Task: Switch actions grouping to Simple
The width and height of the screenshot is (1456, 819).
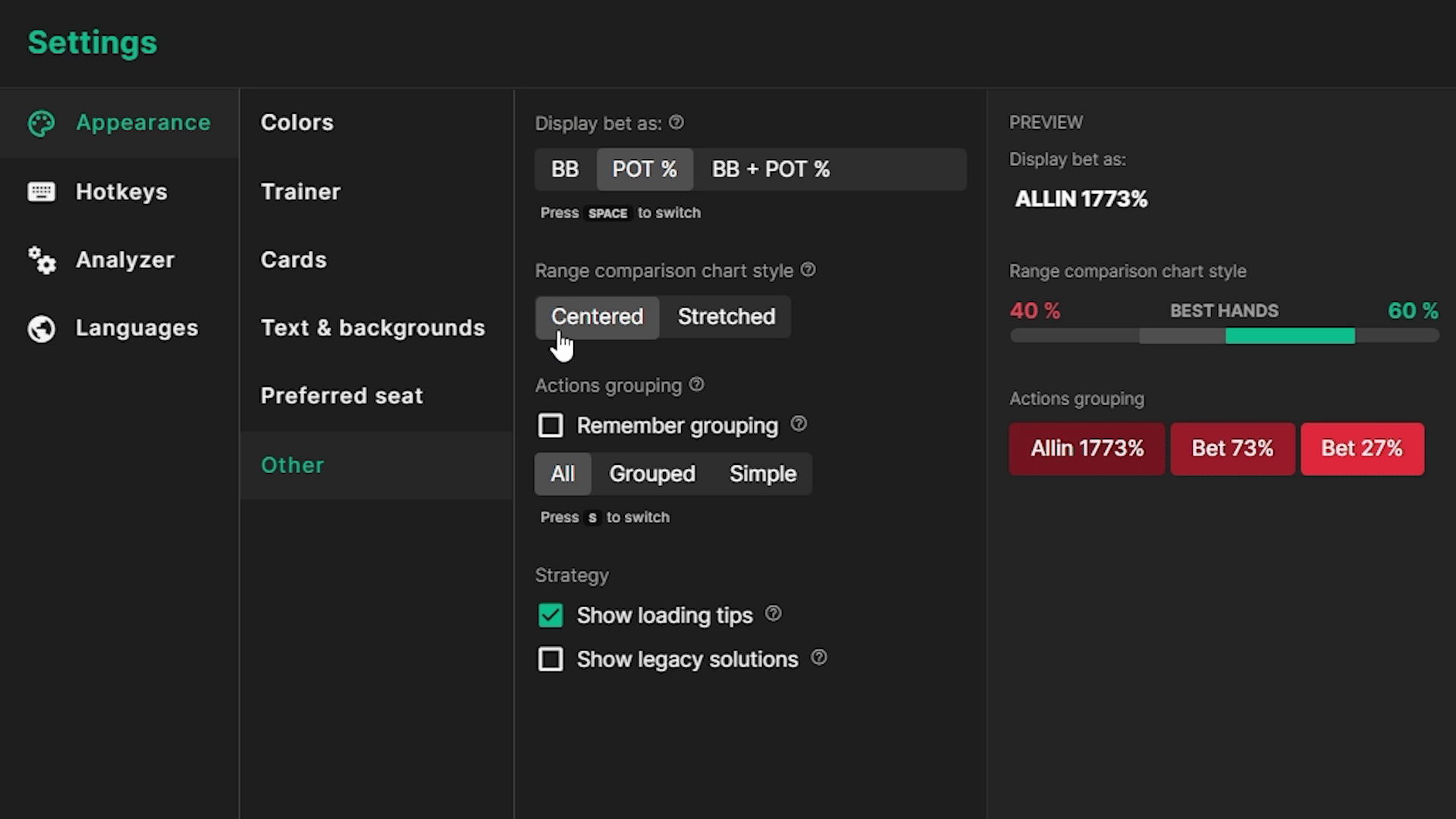Action: coord(763,473)
